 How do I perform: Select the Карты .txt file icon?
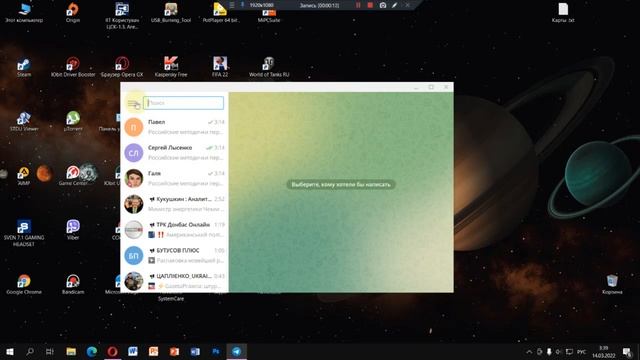pos(563,12)
